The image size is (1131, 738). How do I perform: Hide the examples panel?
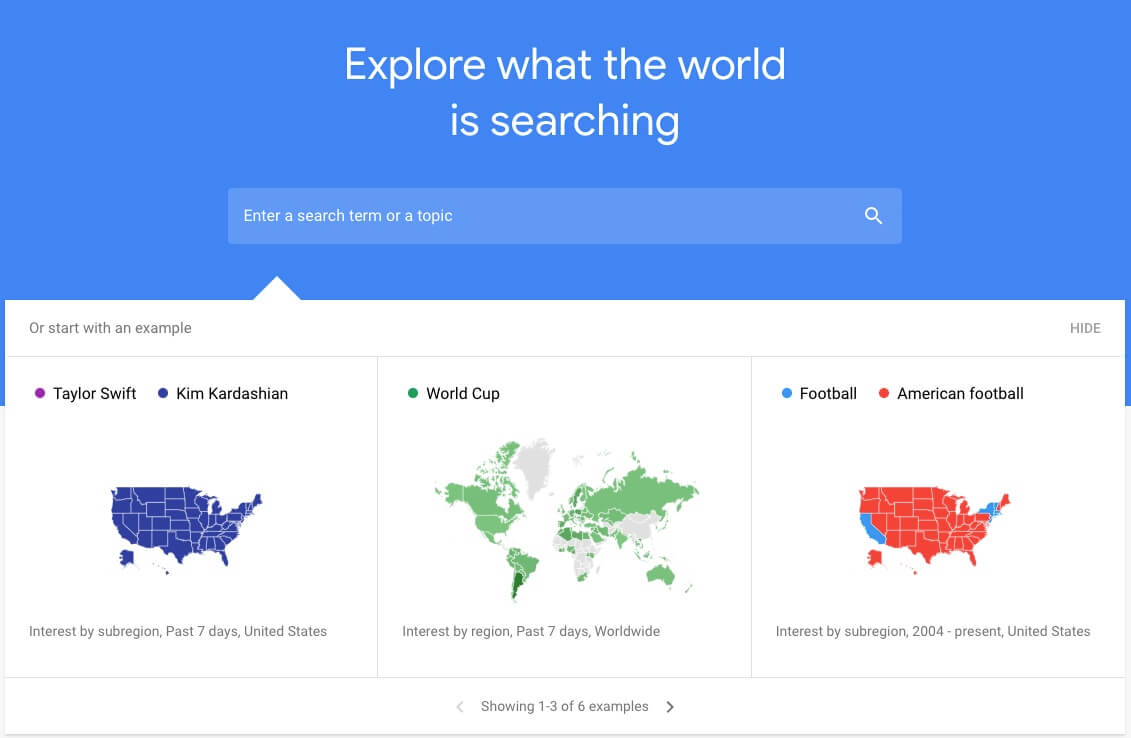(x=1084, y=328)
